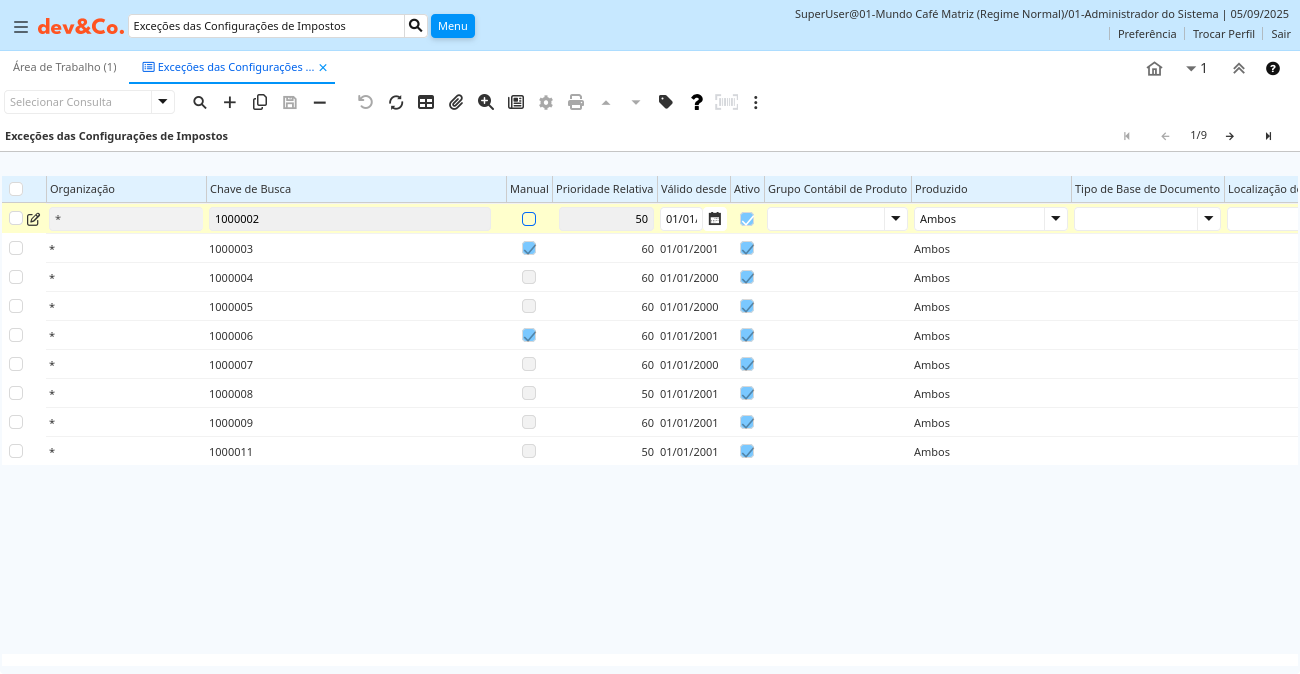Expand the Produzido dropdown showing Ambos
This screenshot has width=1300, height=674.
1055,219
